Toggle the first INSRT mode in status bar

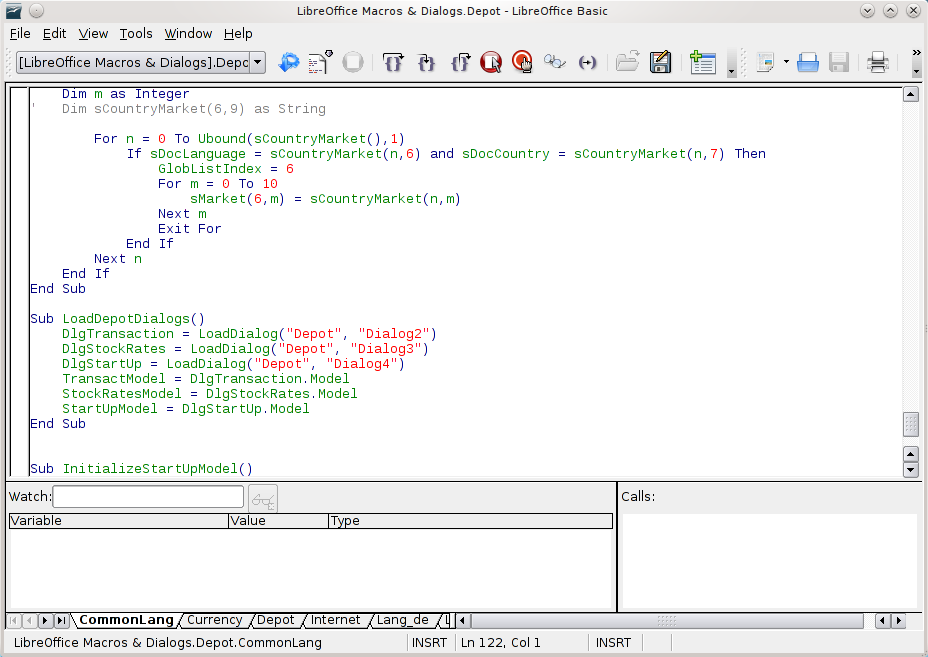tap(430, 643)
